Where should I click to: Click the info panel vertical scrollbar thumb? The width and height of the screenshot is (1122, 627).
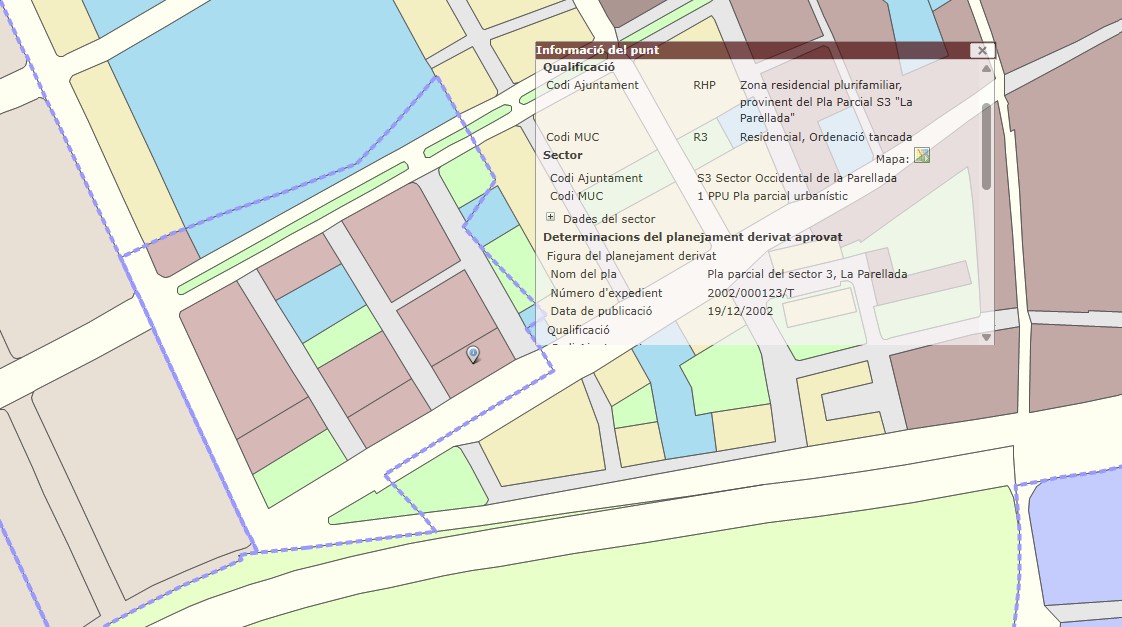986,145
